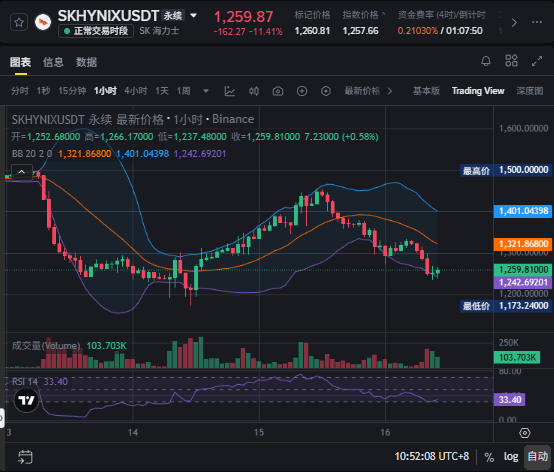Toggle the log scale button
The width and height of the screenshot is (554, 472).
click(511, 456)
